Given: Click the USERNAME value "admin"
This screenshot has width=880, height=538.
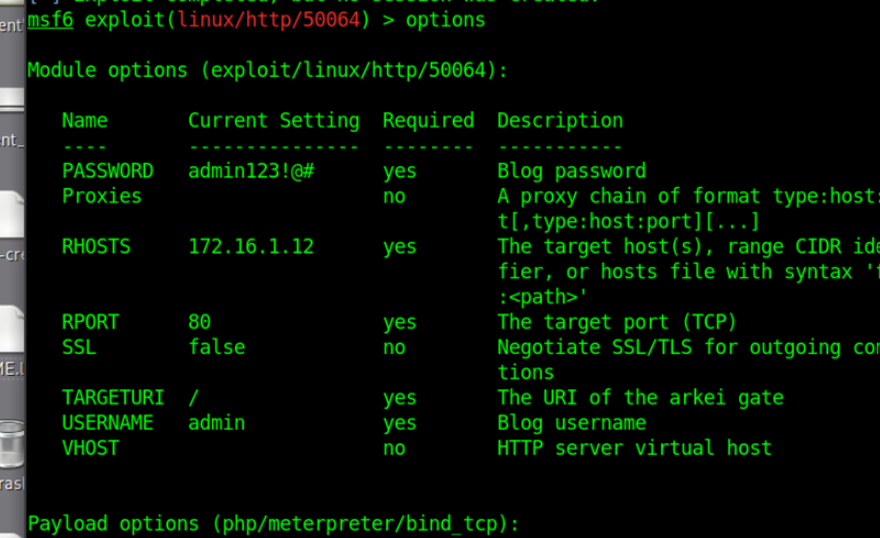Looking at the screenshot, I should point(216,423).
